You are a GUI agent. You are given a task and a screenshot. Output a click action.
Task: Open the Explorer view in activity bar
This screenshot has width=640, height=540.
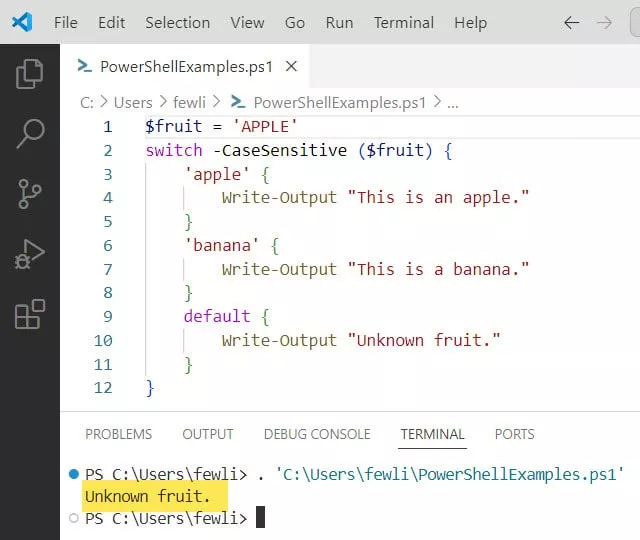coord(30,73)
